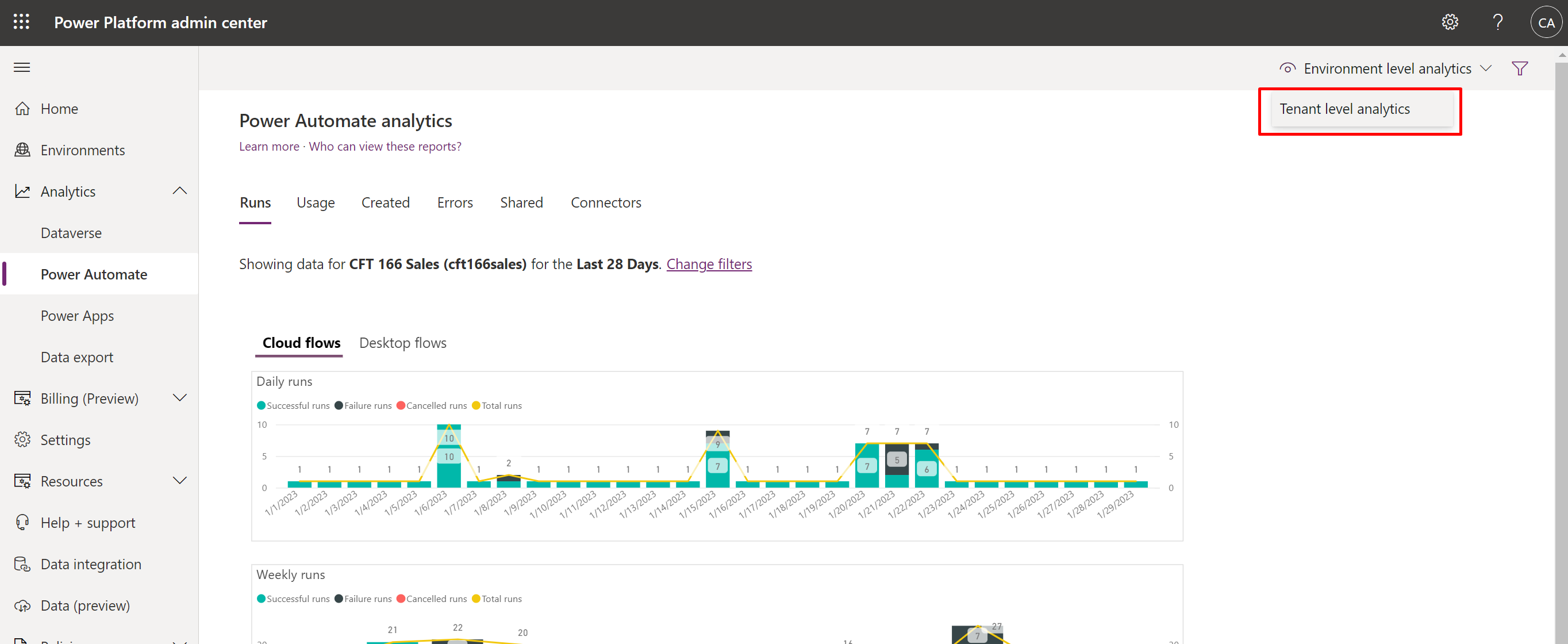Switch to the Desktop flows tab
Viewport: 1568px width, 644px height.
(402, 343)
